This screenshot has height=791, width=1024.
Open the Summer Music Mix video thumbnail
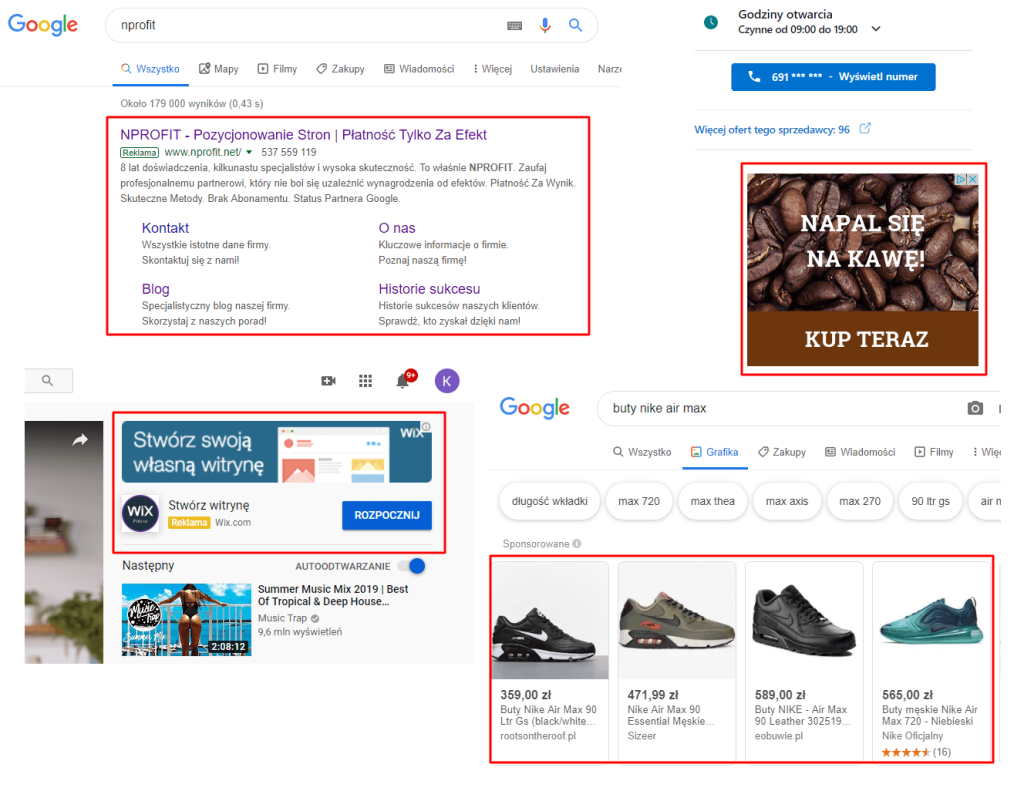tap(187, 620)
